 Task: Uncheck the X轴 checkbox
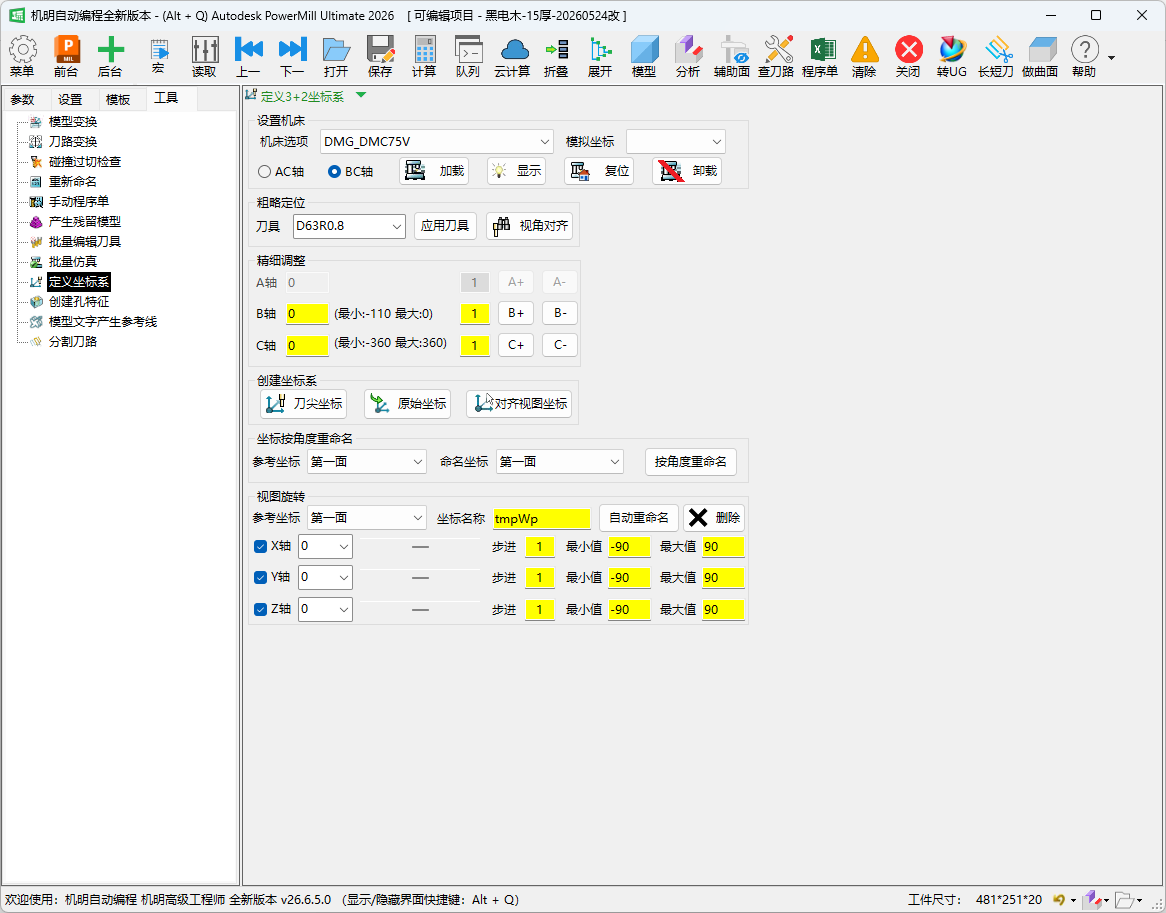(x=260, y=546)
